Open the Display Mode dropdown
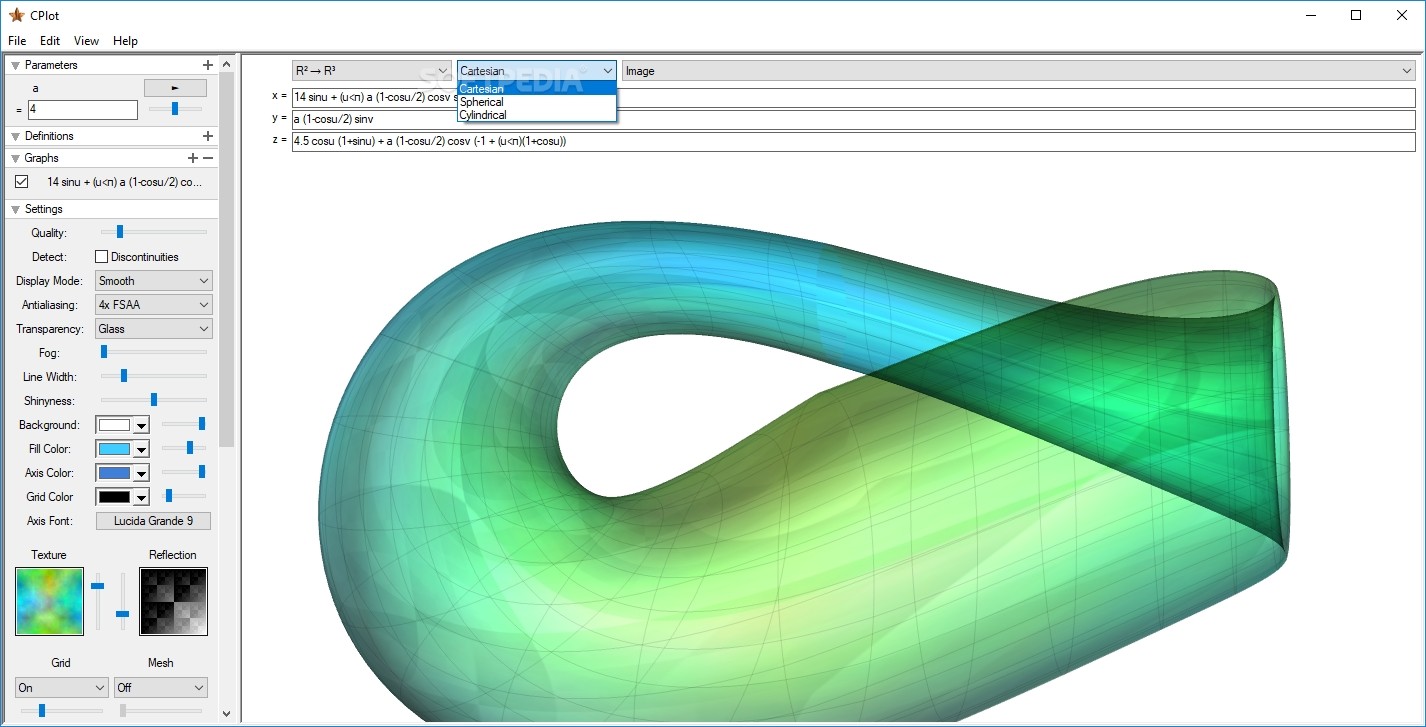This screenshot has height=727, width=1426. [154, 281]
